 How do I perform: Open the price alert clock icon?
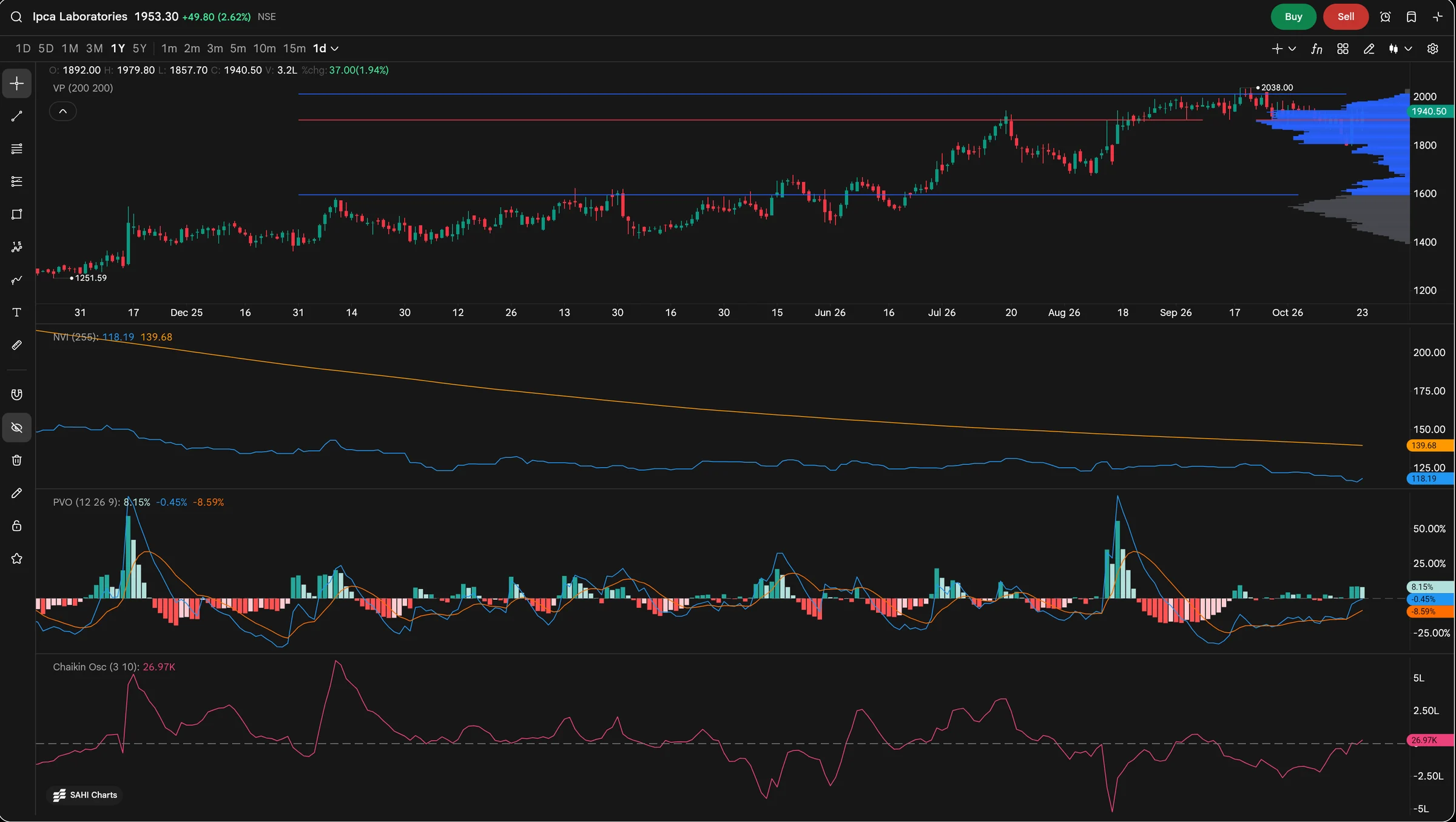(x=1385, y=17)
